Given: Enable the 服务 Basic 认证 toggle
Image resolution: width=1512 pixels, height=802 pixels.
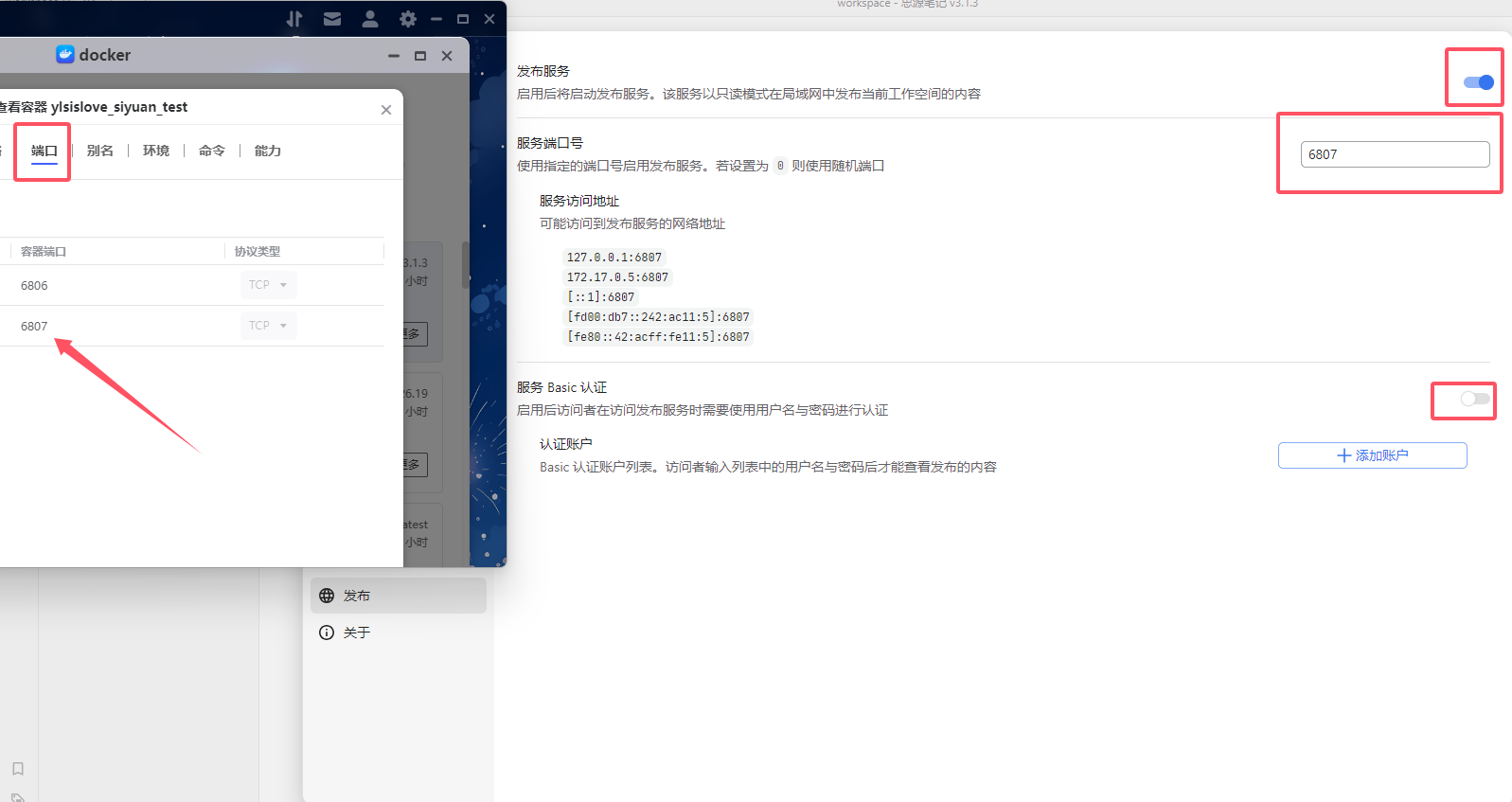Looking at the screenshot, I should pos(1474,399).
